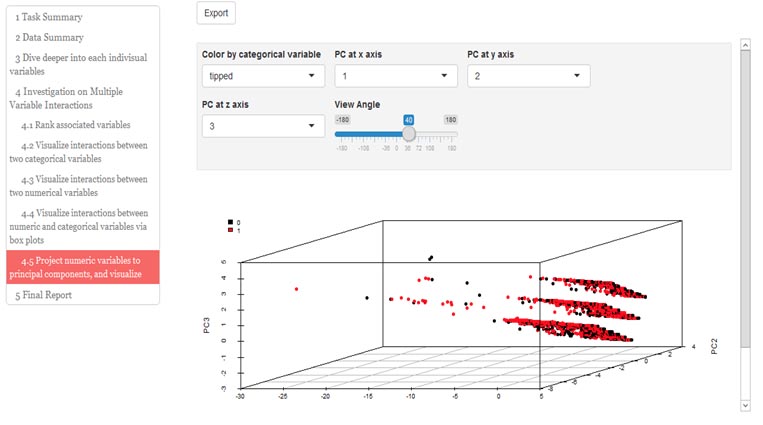
Task: Click the scrollbar down arrow
Action: [744, 405]
